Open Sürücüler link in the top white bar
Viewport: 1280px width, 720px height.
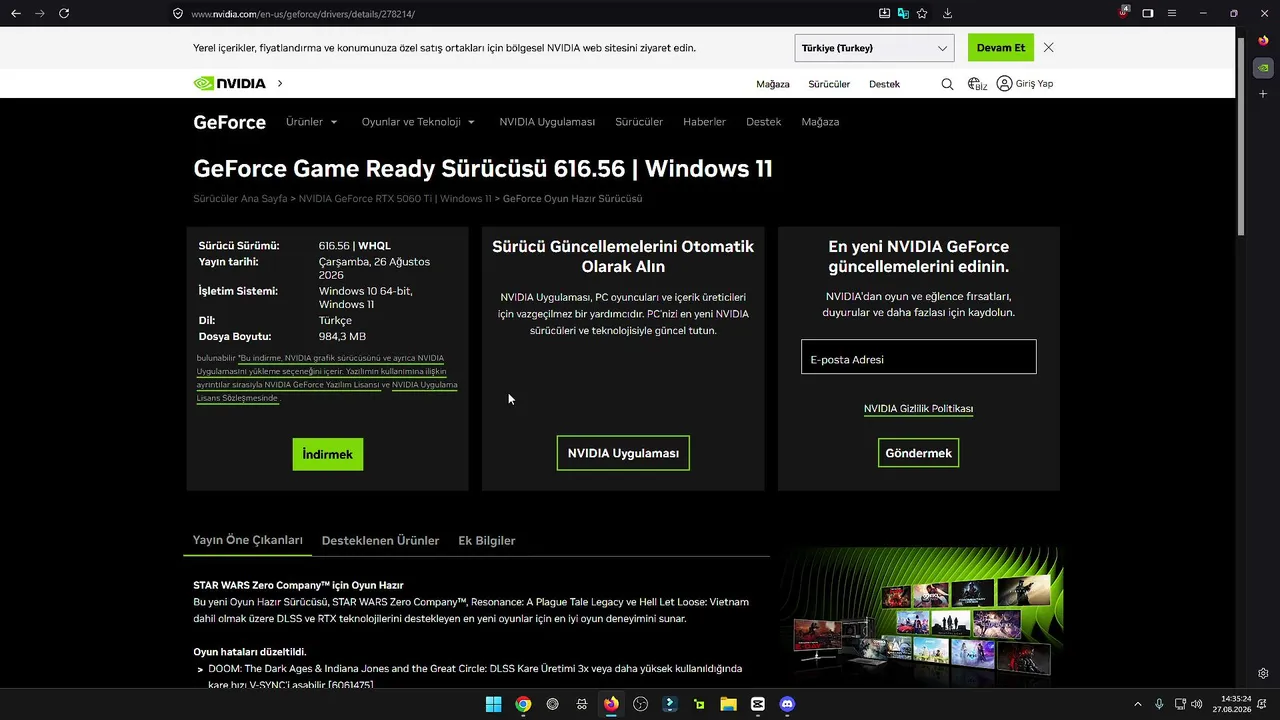coord(829,84)
